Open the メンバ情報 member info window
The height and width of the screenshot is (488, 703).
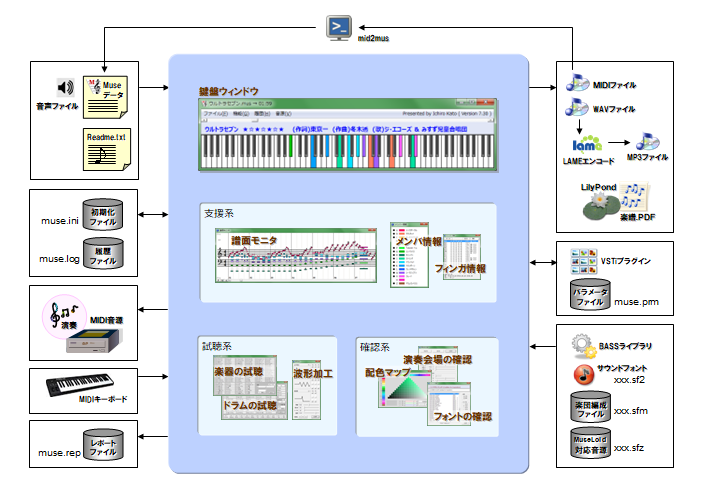(x=410, y=260)
